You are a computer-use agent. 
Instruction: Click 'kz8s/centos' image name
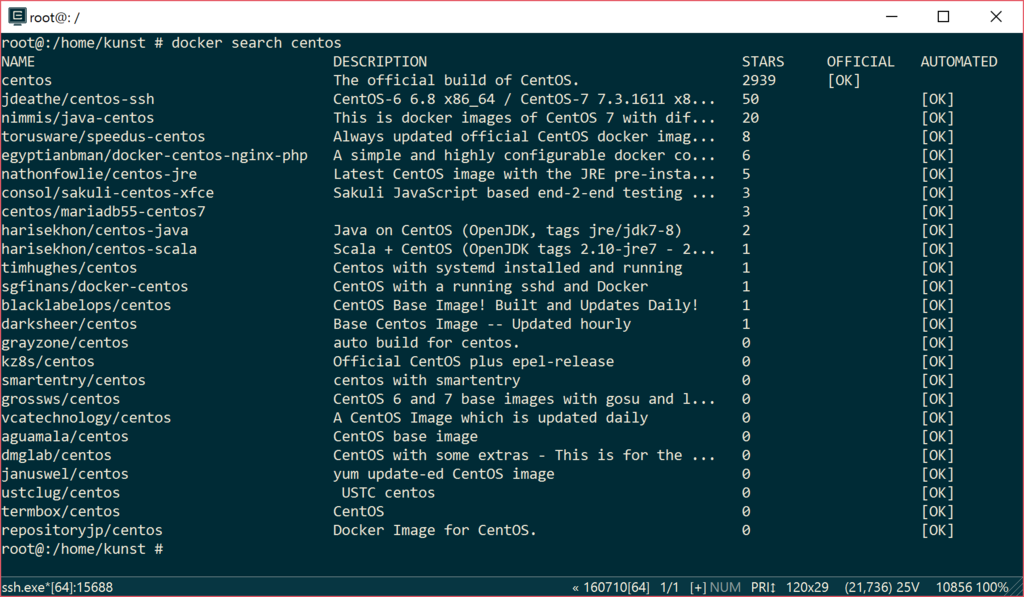(x=48, y=362)
